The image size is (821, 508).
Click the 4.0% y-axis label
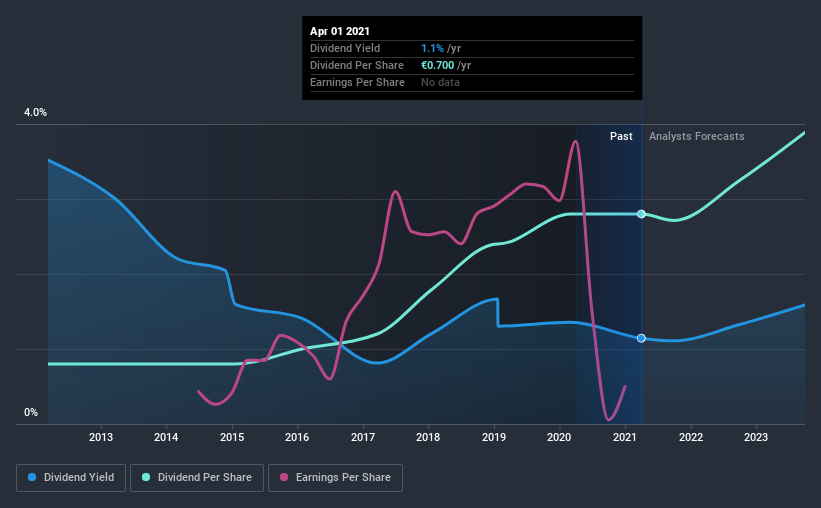click(x=35, y=113)
